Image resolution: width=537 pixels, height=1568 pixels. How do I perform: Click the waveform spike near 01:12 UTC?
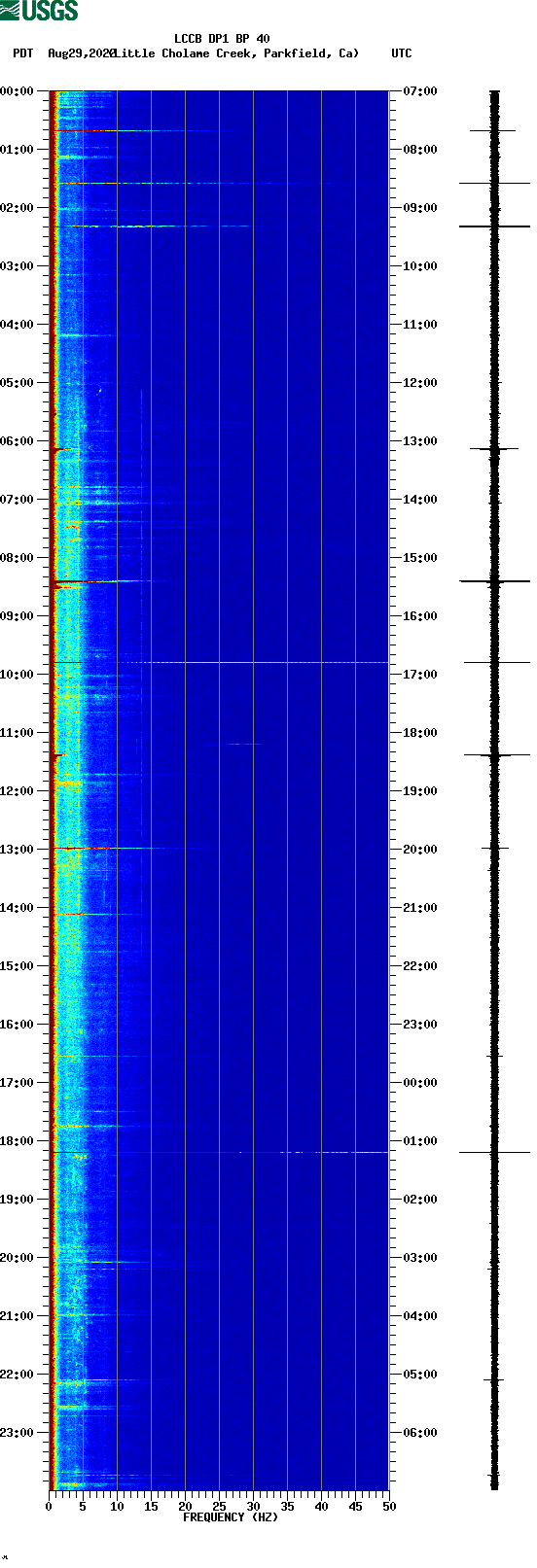pos(494,1153)
